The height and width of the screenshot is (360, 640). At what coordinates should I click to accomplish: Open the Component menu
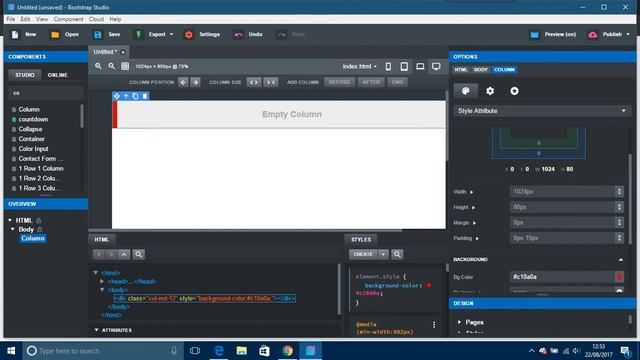[68, 19]
